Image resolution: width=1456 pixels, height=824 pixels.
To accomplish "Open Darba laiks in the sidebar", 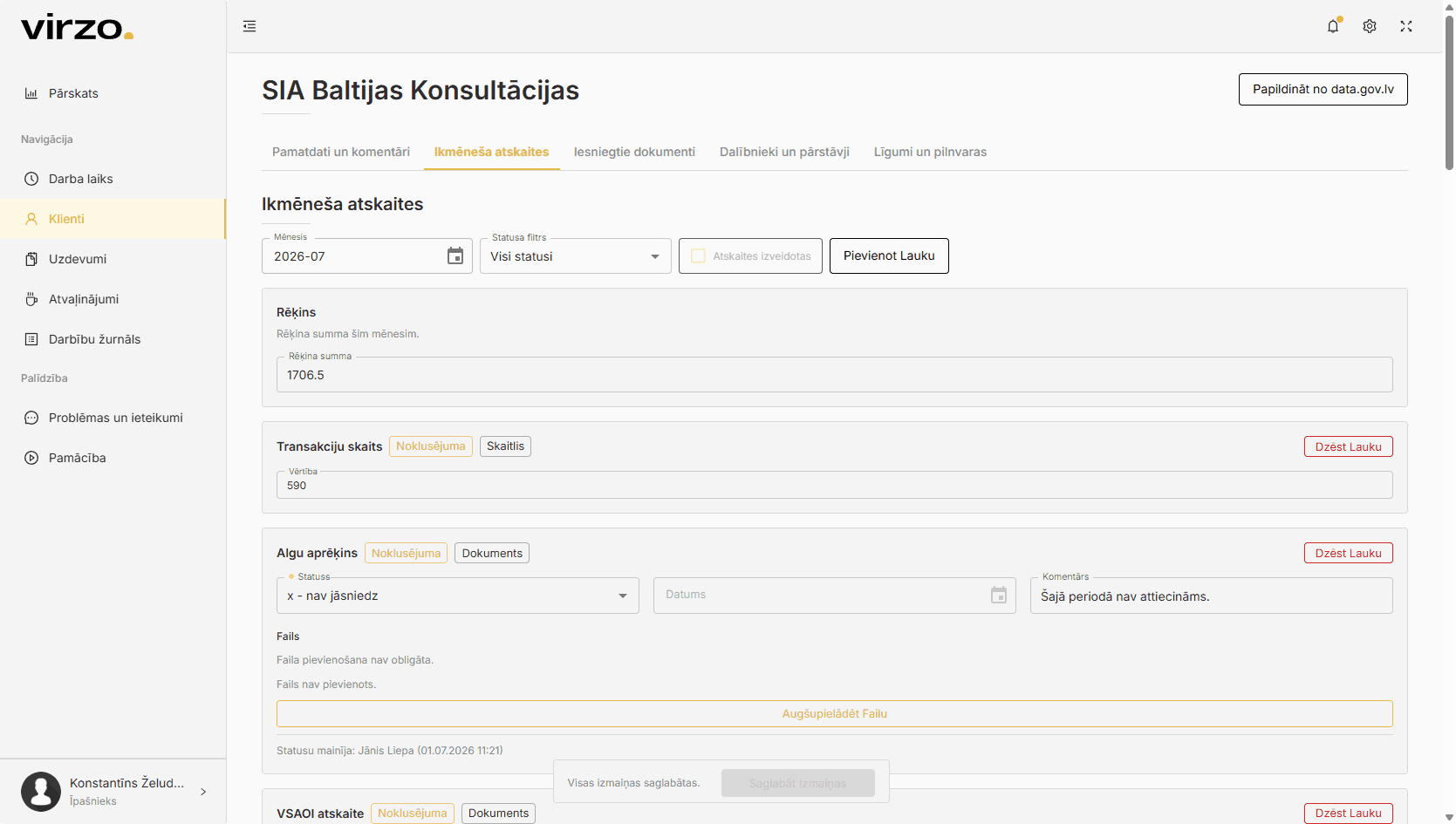I will (113, 179).
